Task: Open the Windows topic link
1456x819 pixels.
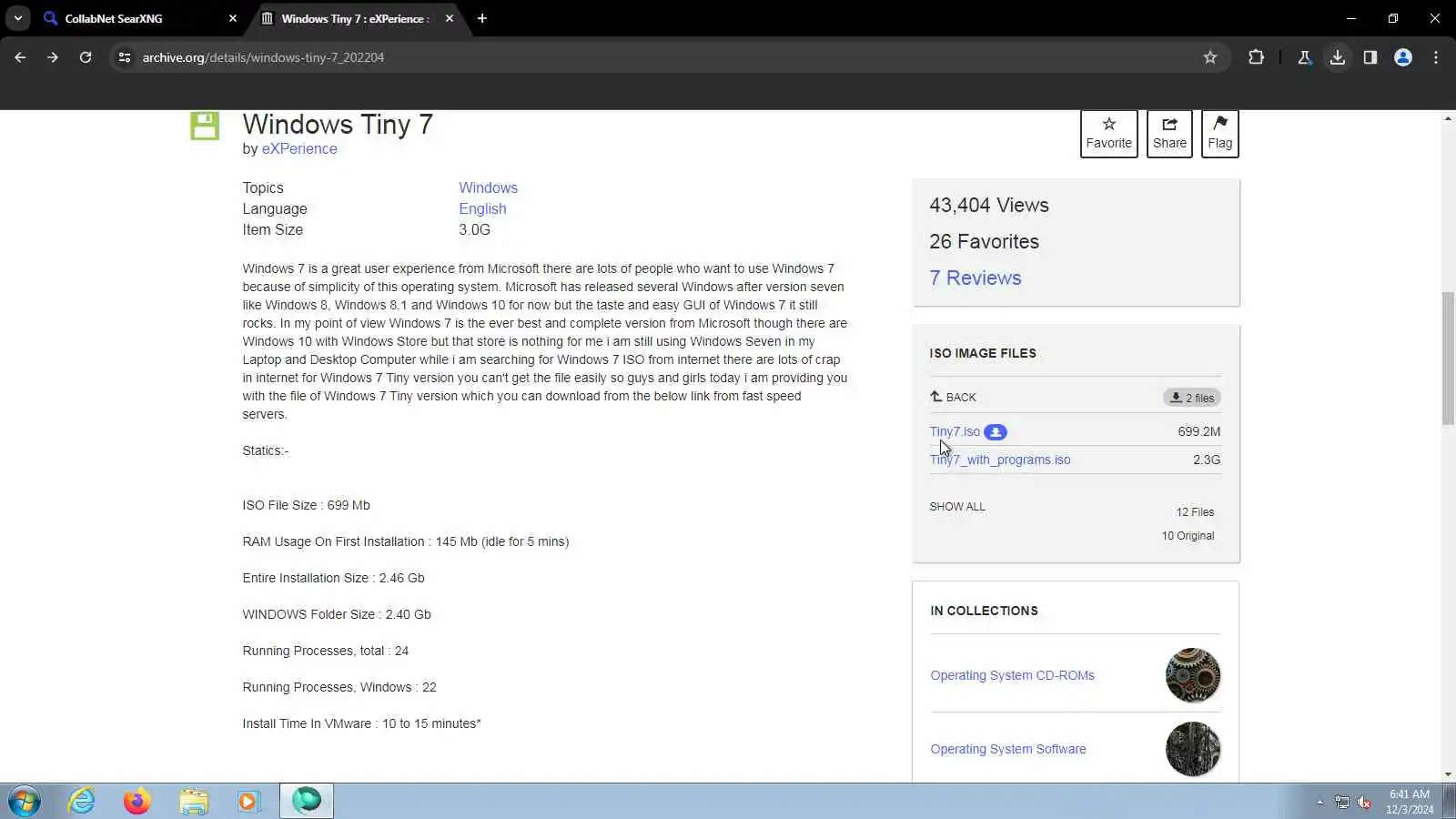Action: click(488, 187)
